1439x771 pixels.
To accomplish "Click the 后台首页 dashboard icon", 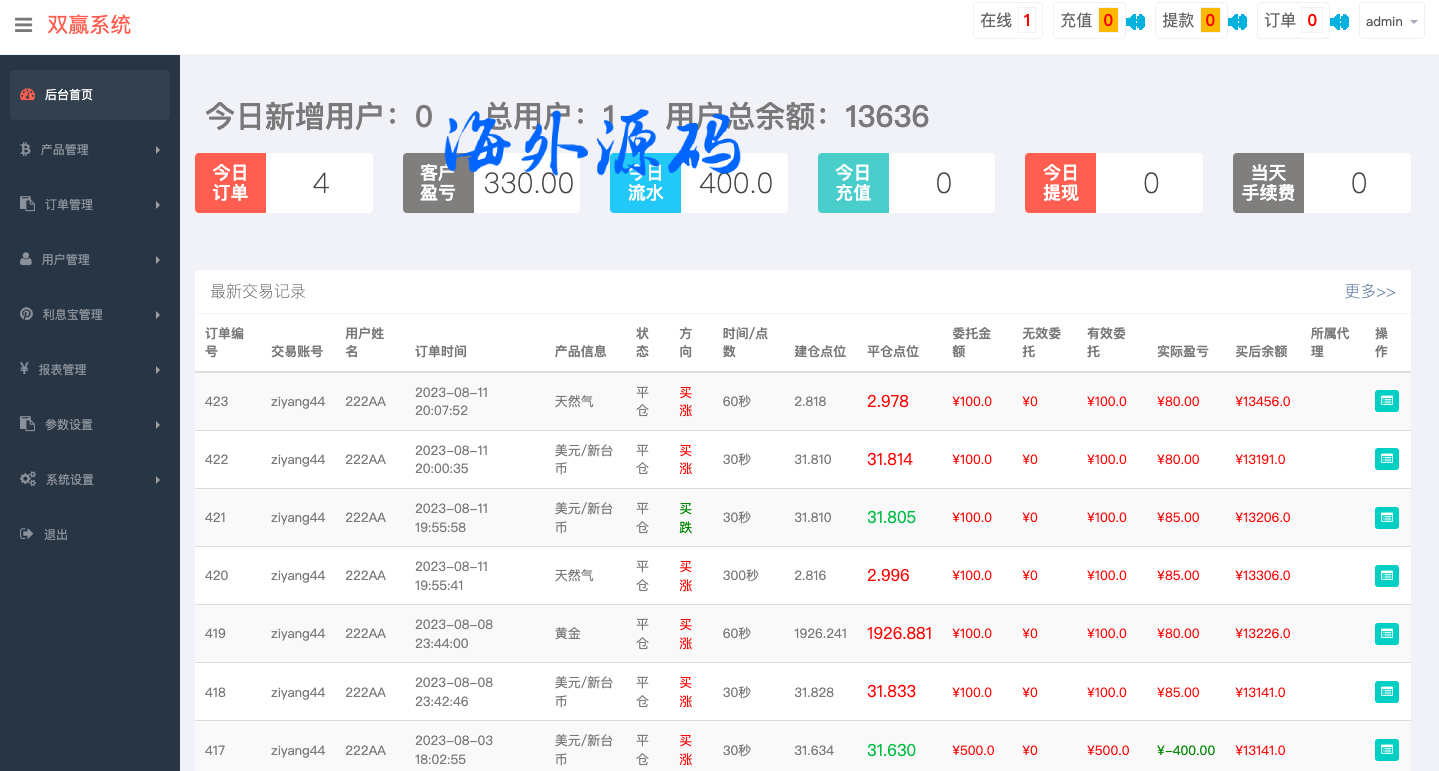I will point(27,95).
